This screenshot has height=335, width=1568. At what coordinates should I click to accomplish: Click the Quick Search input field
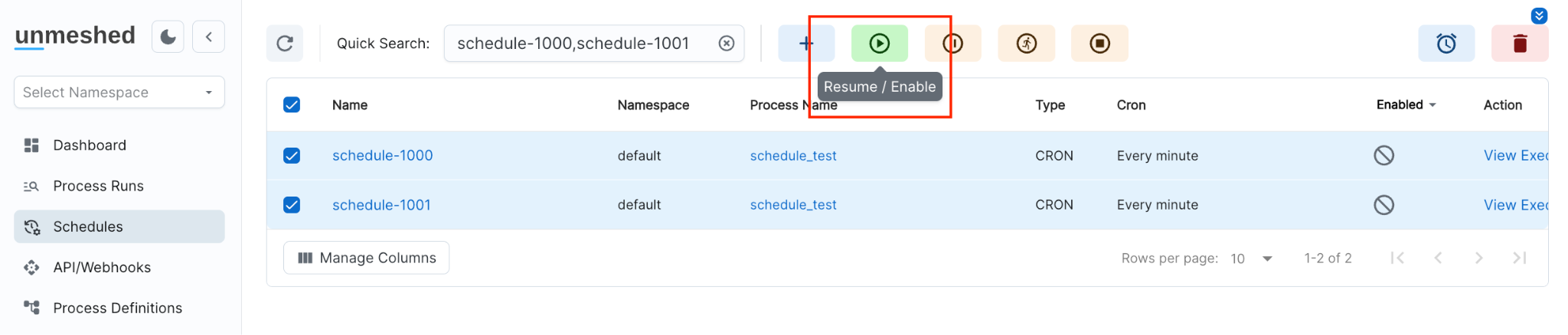coord(582,44)
